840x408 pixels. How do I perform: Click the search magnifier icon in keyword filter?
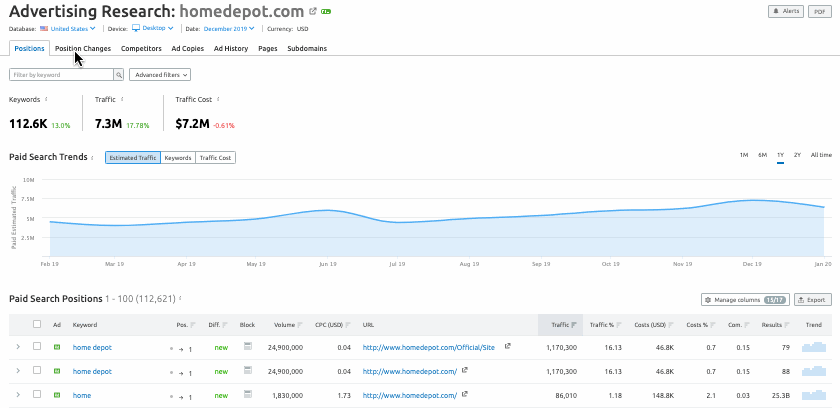click(x=118, y=75)
